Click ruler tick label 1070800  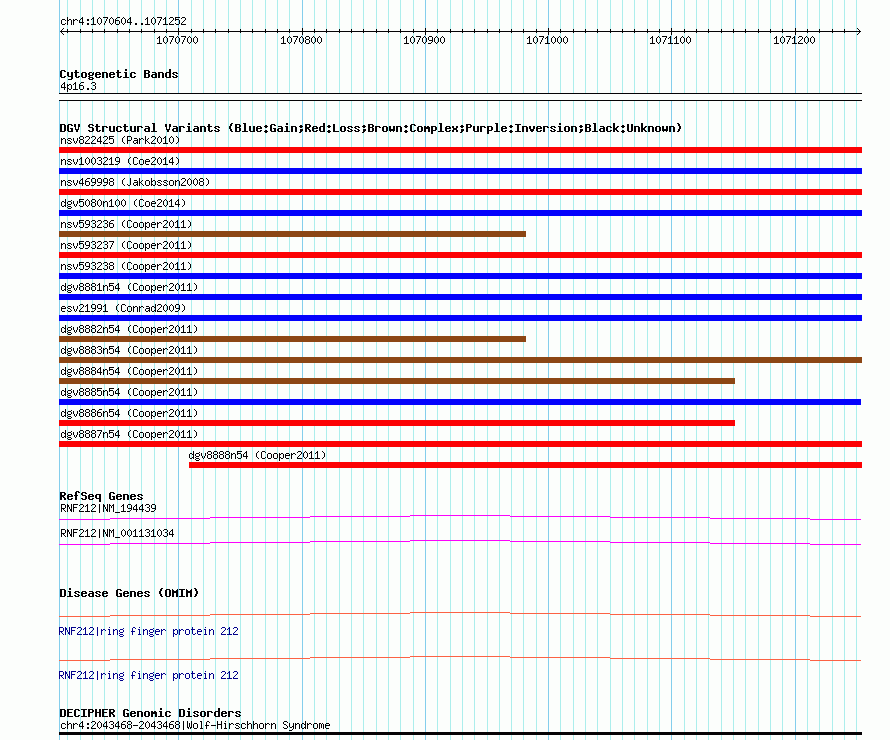point(301,40)
